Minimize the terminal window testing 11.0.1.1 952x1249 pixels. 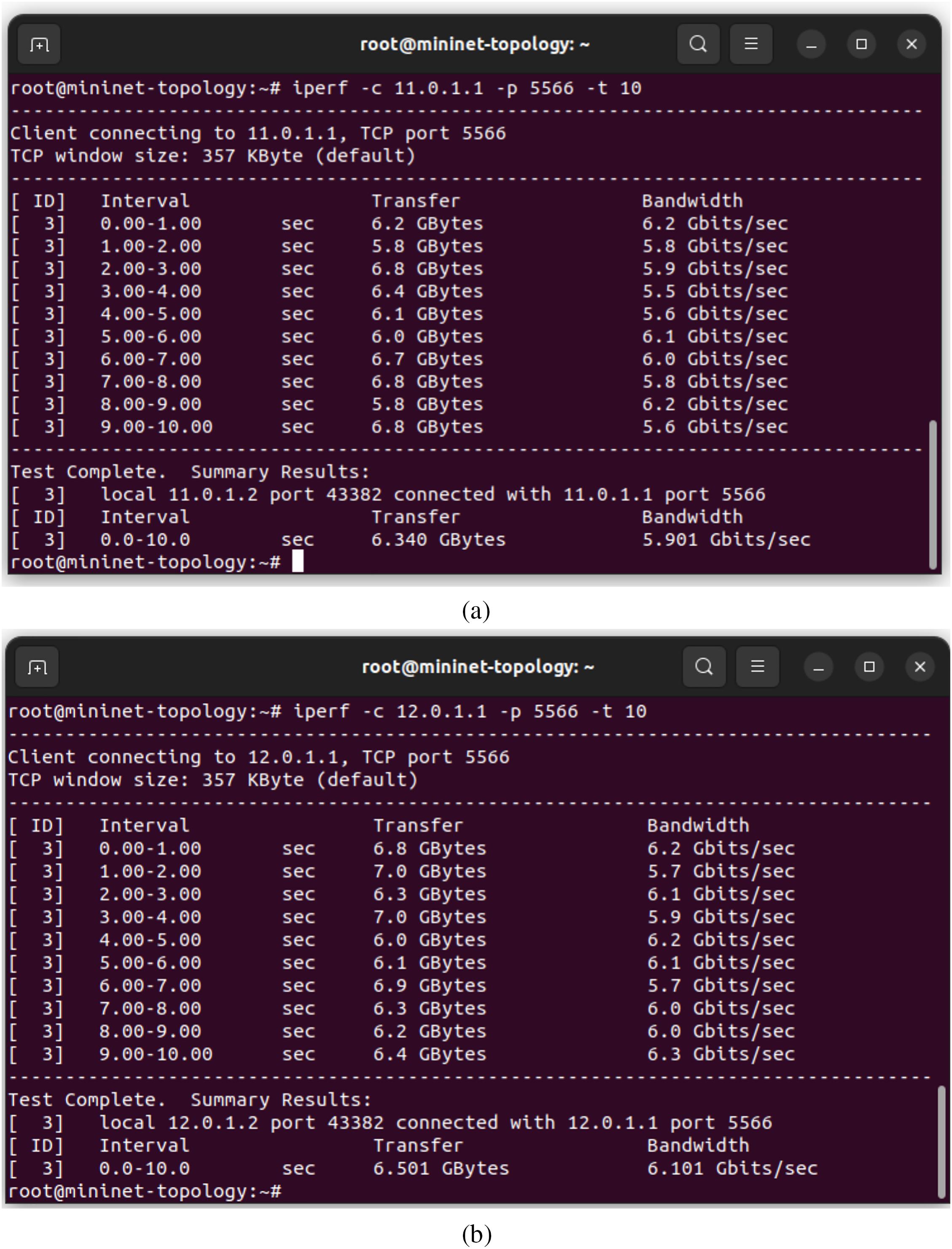click(812, 44)
